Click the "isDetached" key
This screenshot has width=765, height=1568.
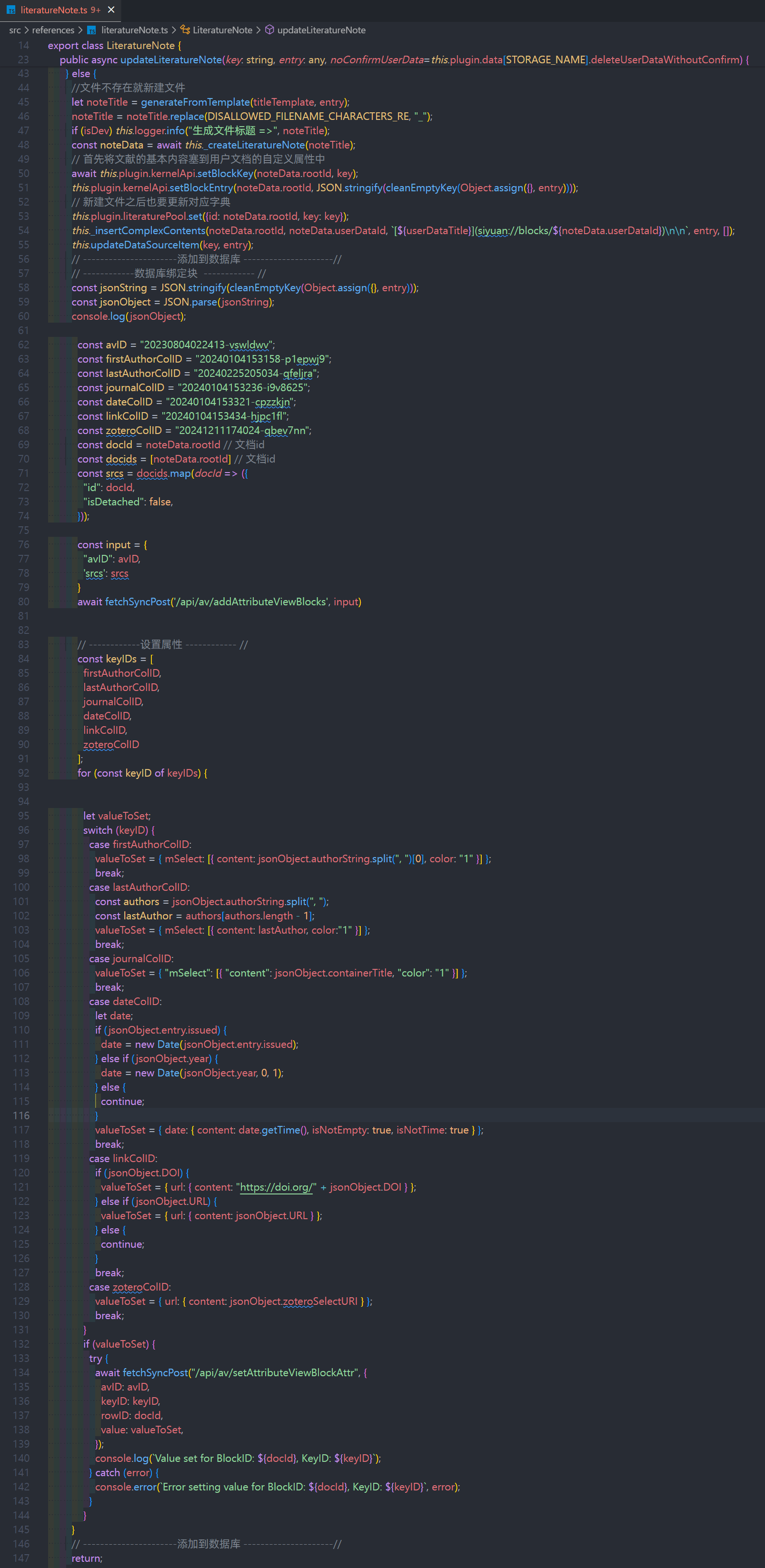pos(113,502)
